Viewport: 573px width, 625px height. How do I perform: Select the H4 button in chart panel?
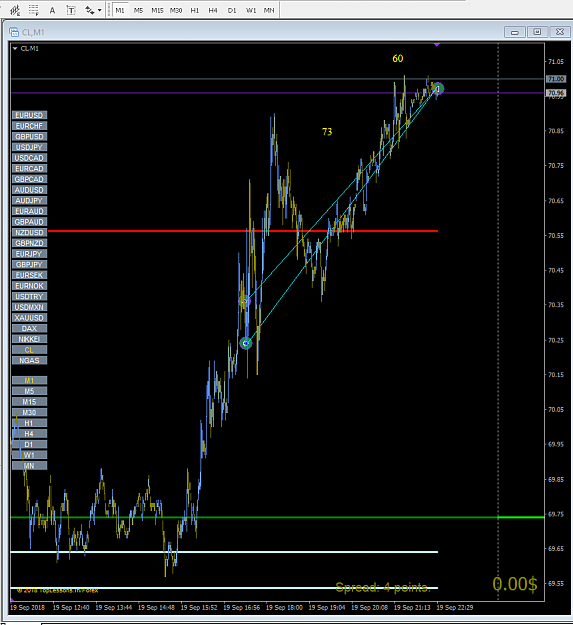pyautogui.click(x=29, y=434)
